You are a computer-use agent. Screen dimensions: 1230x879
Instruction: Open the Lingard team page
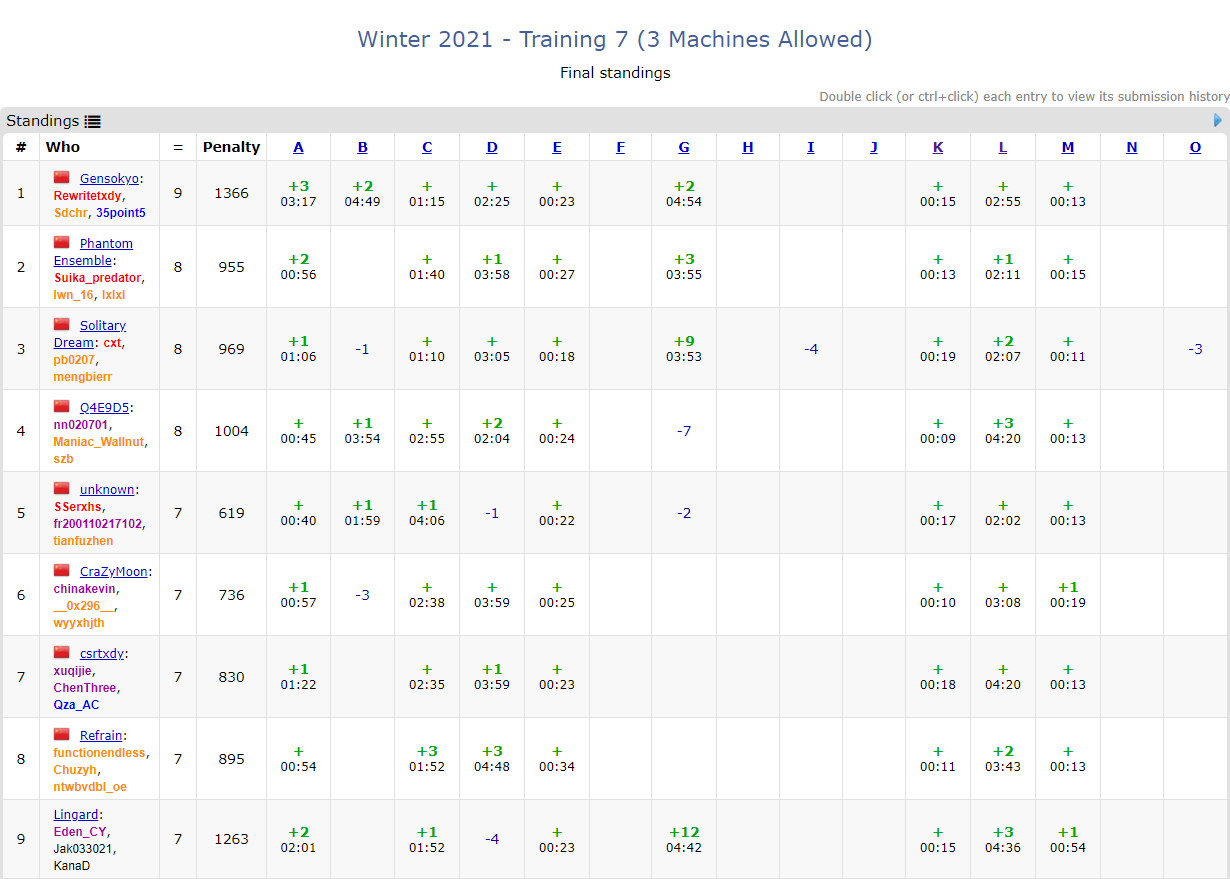tap(76, 815)
